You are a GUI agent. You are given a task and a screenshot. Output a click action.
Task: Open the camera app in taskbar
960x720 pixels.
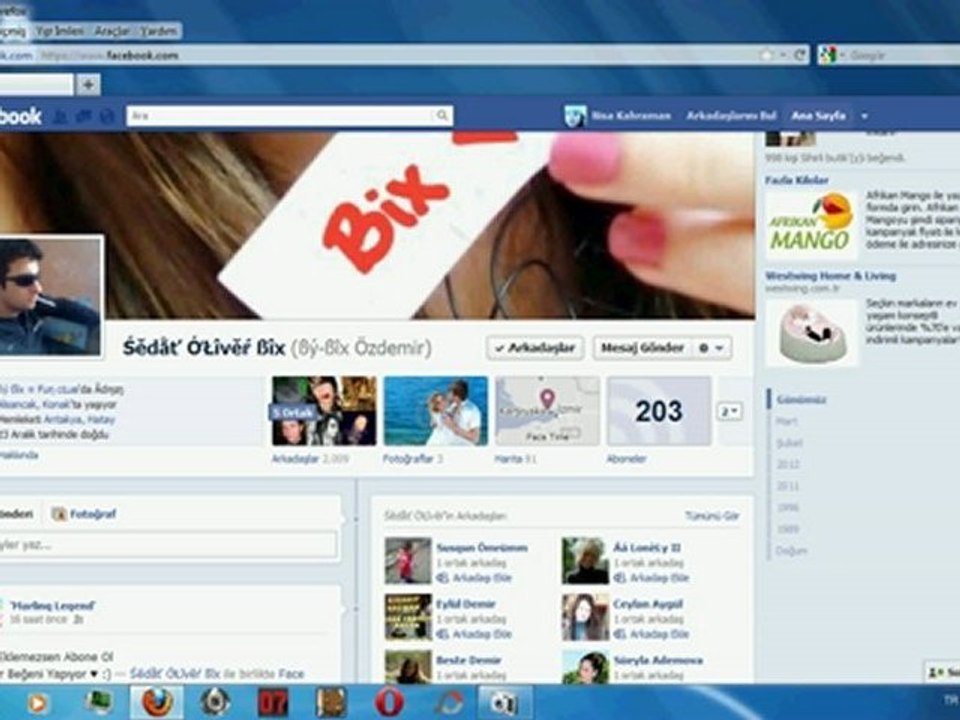pos(504,703)
